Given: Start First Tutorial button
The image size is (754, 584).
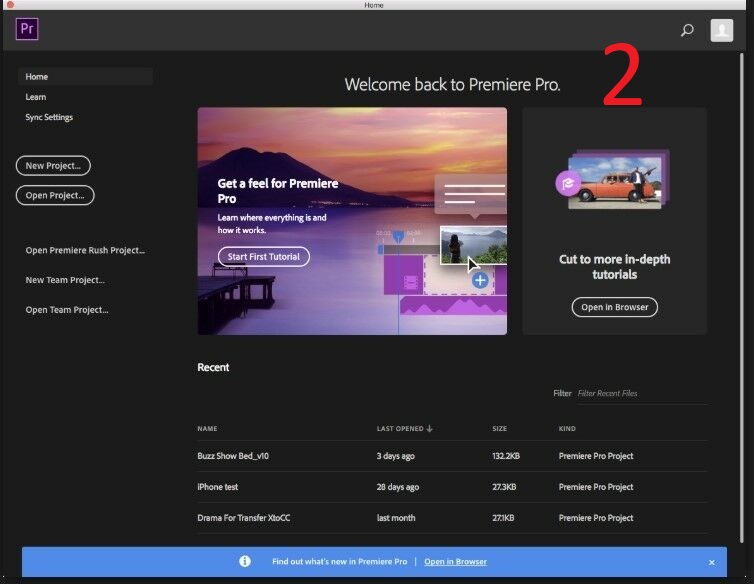Looking at the screenshot, I should [x=264, y=256].
